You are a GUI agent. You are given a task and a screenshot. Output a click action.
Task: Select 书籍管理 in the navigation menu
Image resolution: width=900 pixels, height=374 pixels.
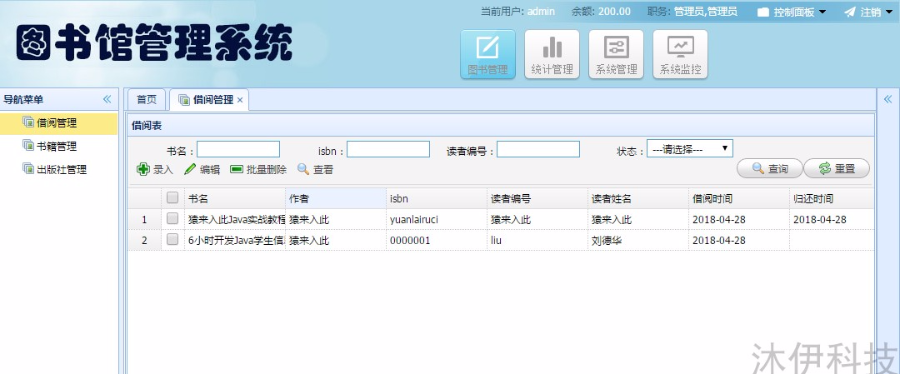coord(59,146)
